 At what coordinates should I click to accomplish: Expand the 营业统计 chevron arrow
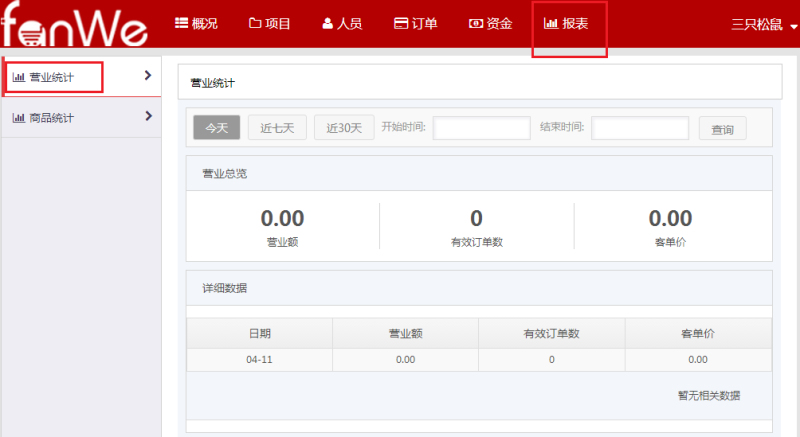[148, 75]
